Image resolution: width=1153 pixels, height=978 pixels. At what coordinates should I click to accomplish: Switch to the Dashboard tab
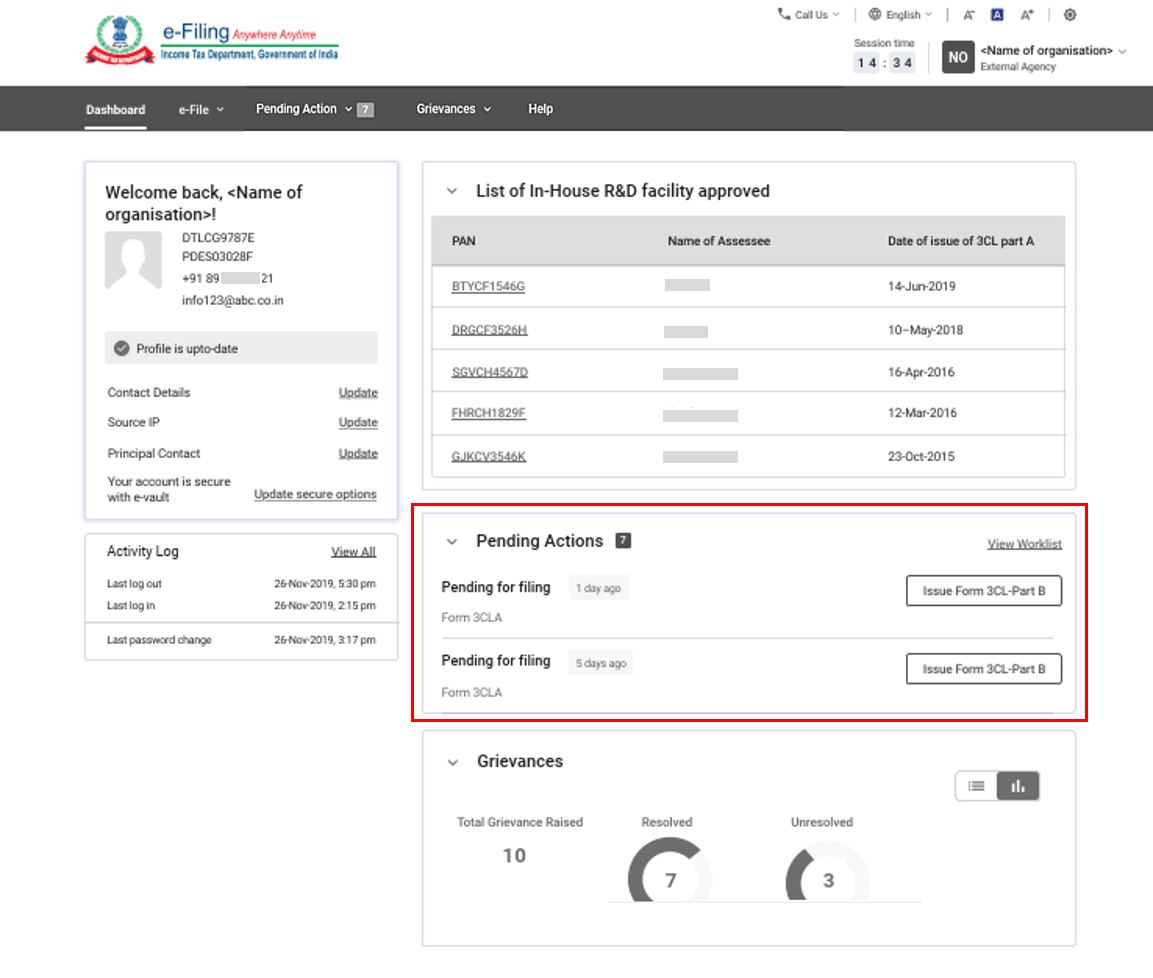point(115,109)
